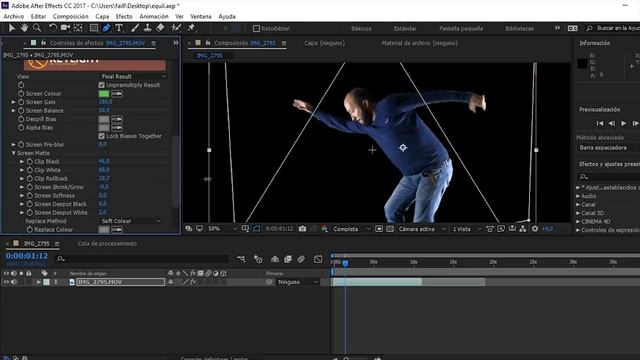Select the Eraser tool
The width and height of the screenshot is (640, 360).
coord(160,28)
